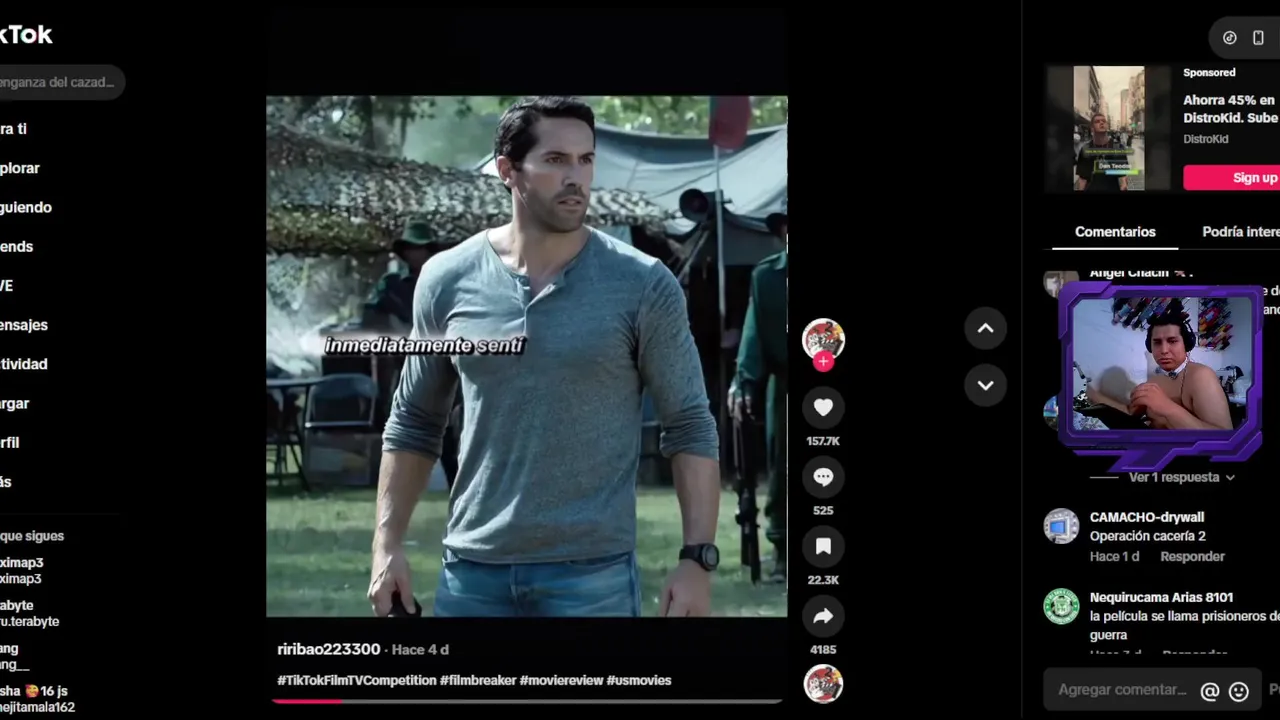The height and width of the screenshot is (720, 1280).
Task: Open Nequirucama Arias 8101 avatar
Action: click(x=1061, y=606)
